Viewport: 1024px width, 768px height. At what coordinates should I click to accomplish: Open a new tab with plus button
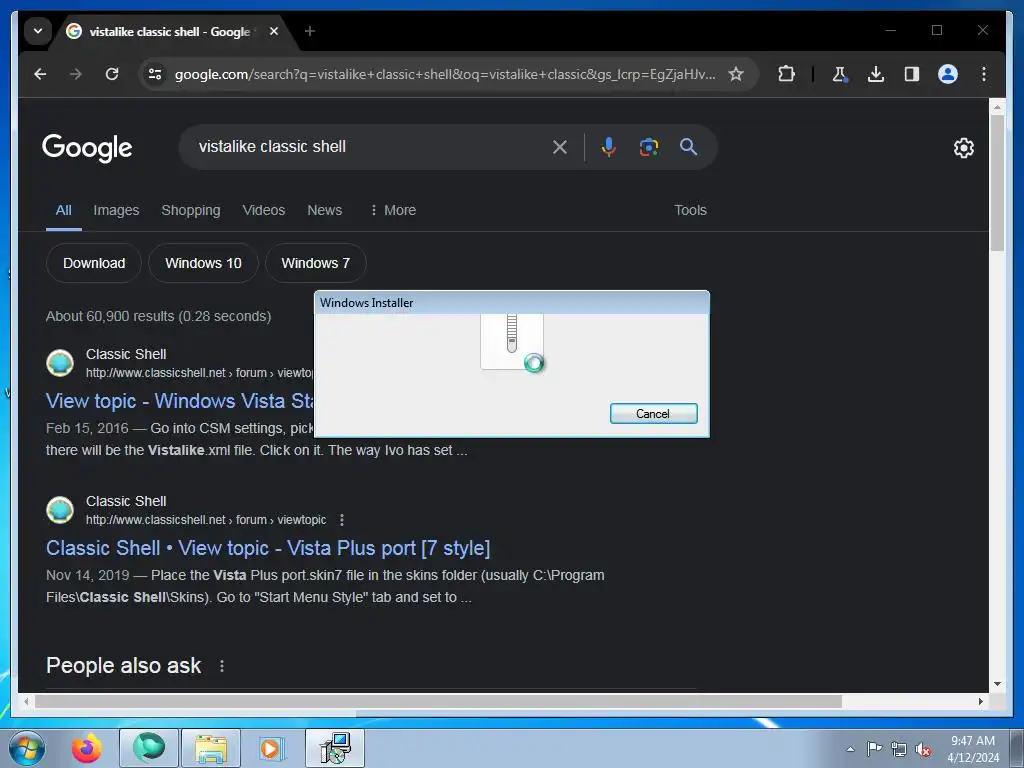pyautogui.click(x=310, y=31)
